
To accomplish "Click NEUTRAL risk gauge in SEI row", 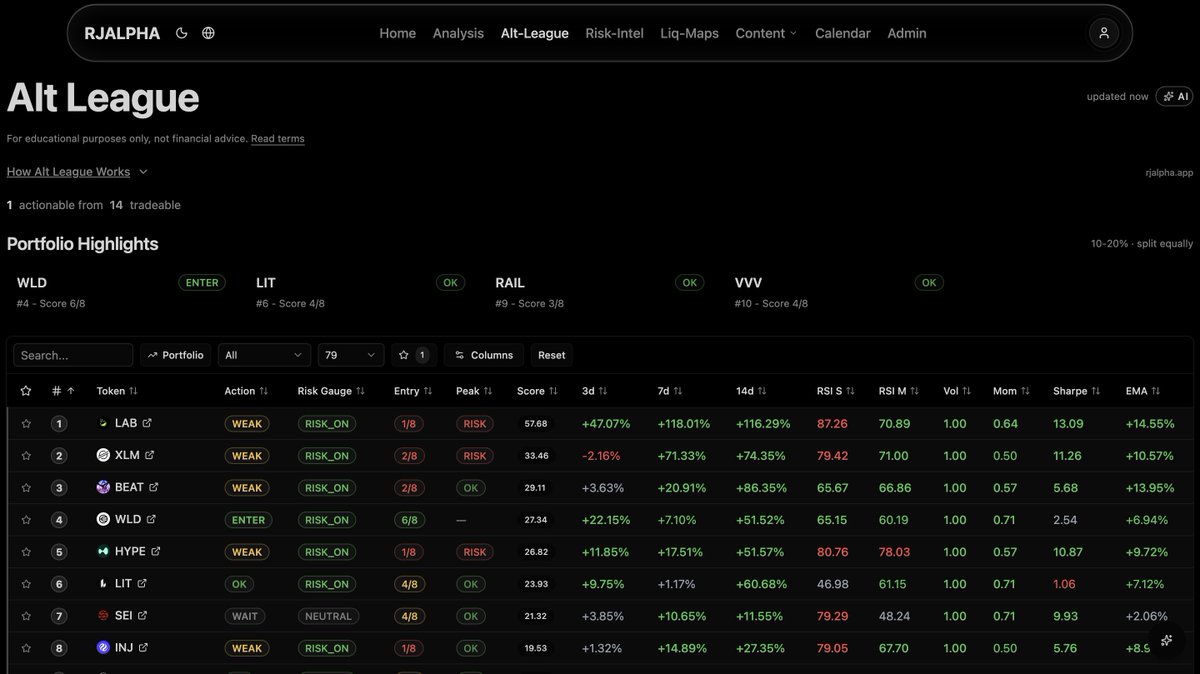I will click(328, 616).
